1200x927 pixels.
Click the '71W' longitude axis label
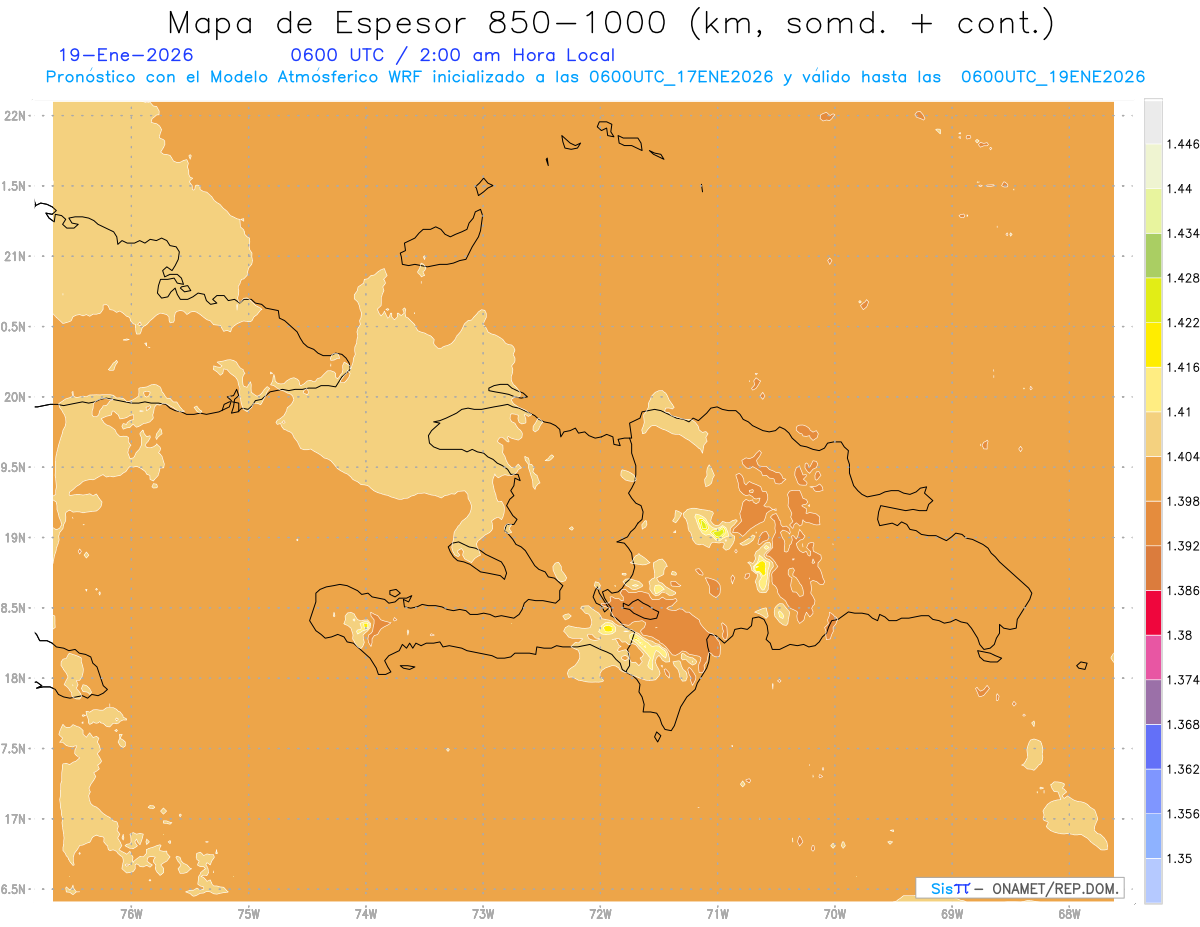click(x=717, y=915)
